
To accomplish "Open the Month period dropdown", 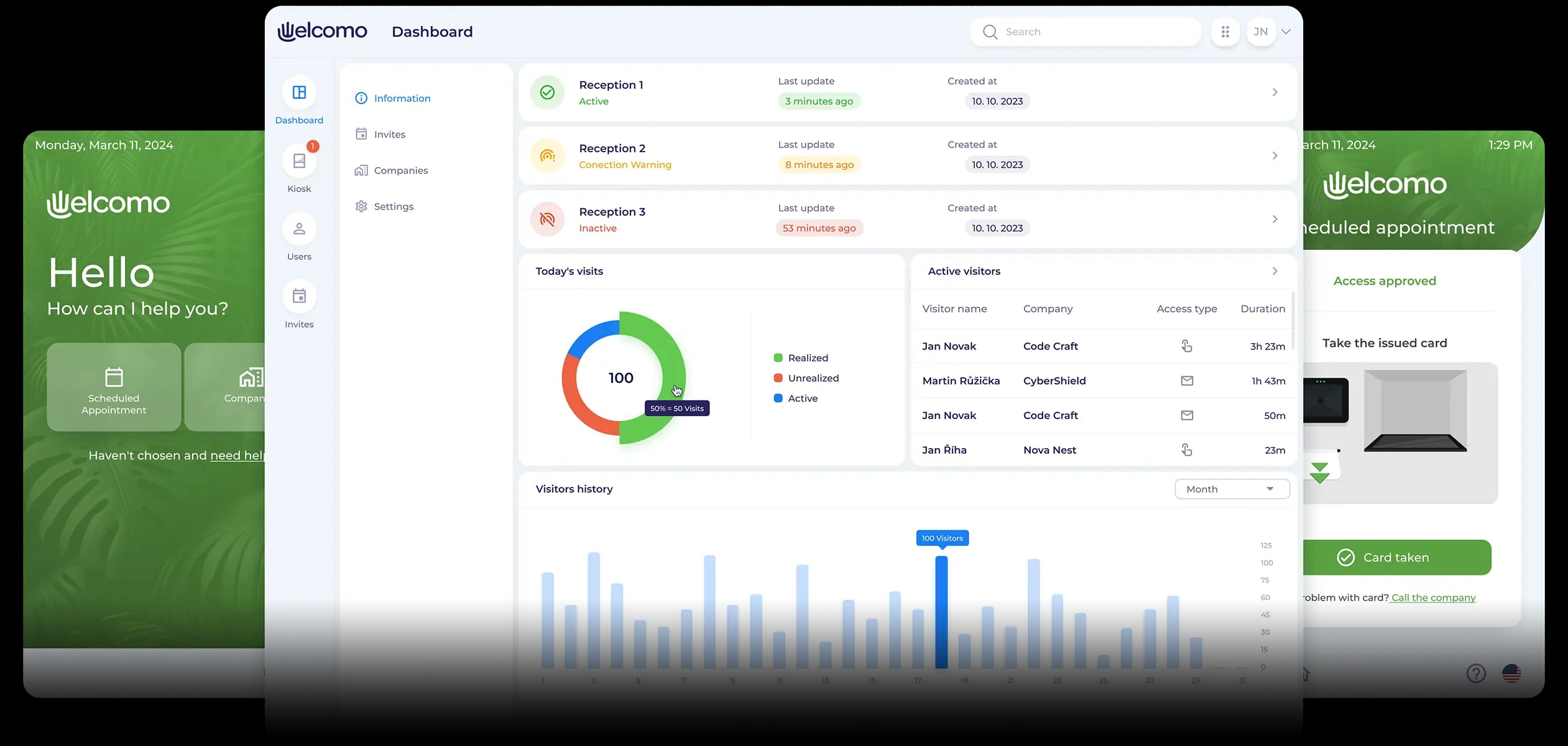I will click(x=1232, y=489).
